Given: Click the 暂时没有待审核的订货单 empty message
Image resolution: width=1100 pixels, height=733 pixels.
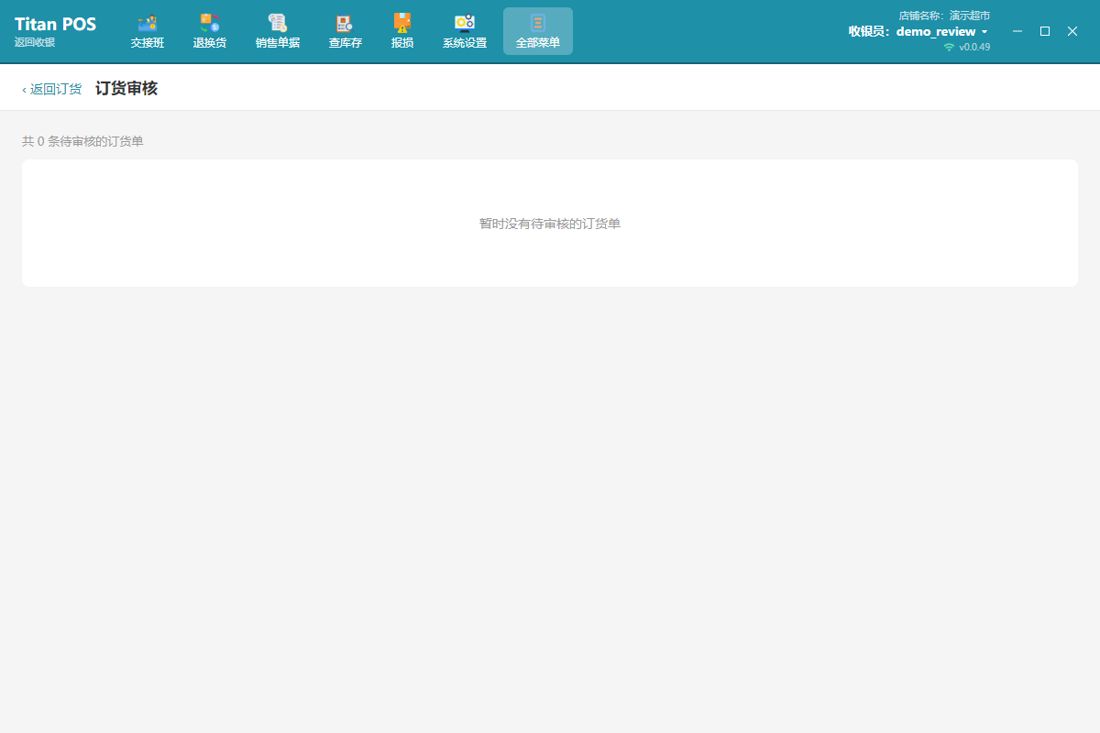Looking at the screenshot, I should 550,224.
